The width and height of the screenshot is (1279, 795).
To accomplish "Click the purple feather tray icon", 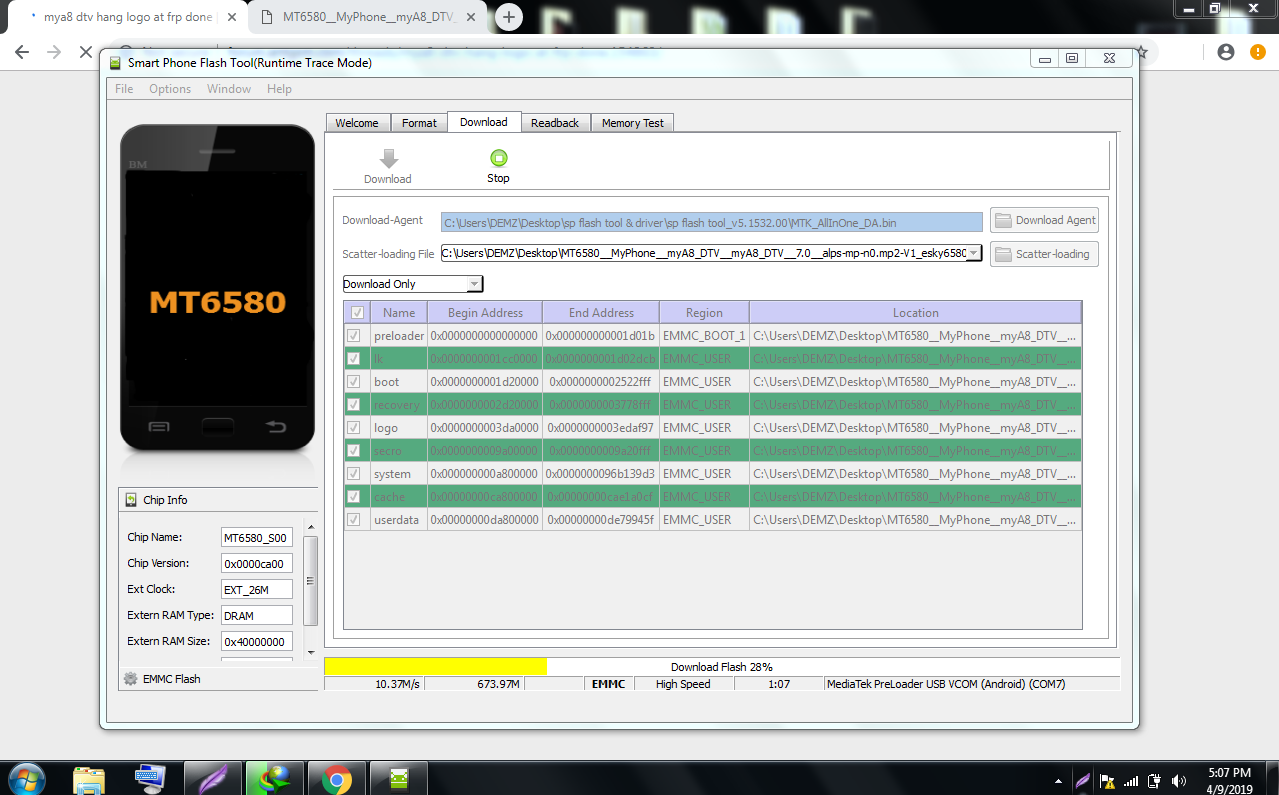I will [1083, 780].
